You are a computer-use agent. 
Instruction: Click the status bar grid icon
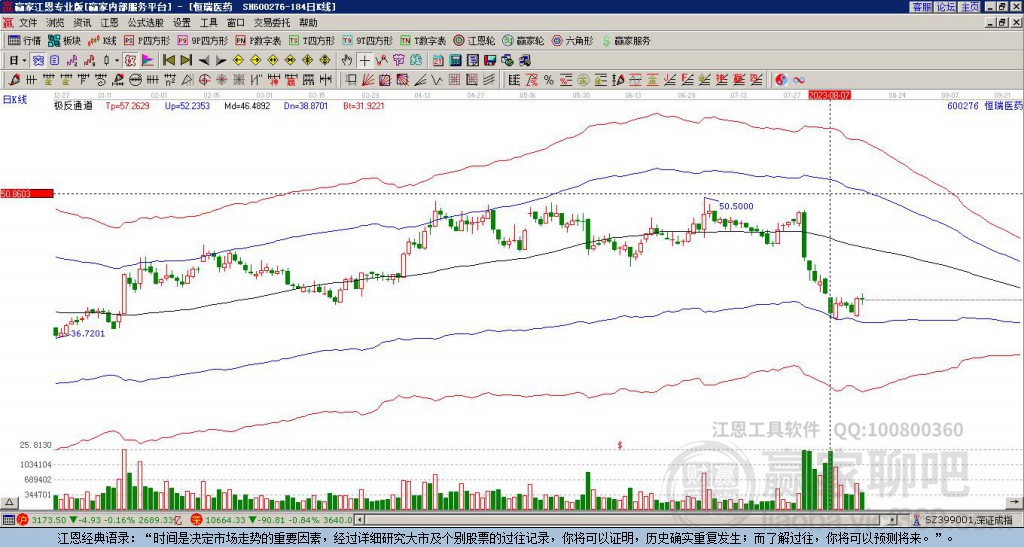(8, 520)
